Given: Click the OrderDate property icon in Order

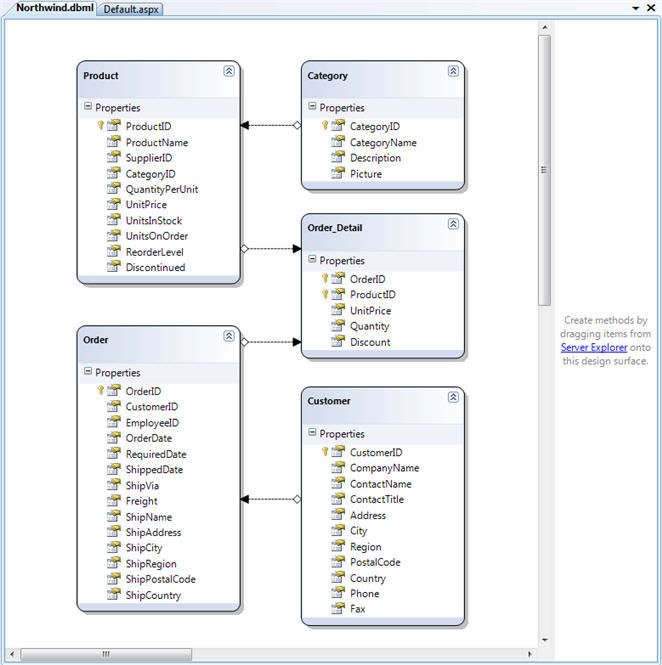Looking at the screenshot, I should pyautogui.click(x=114, y=437).
